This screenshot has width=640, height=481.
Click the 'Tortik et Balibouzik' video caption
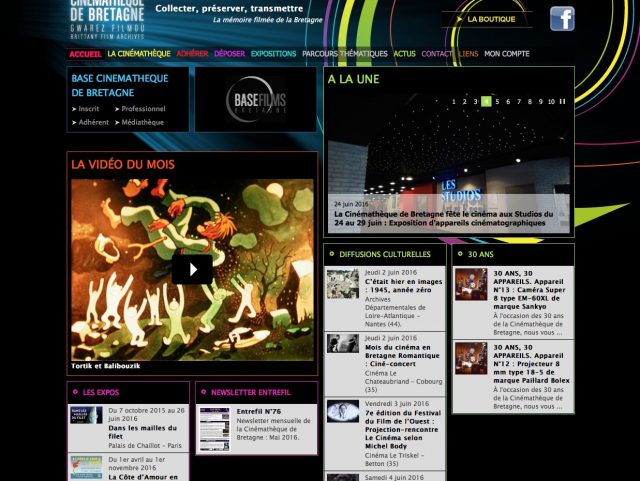pyautogui.click(x=106, y=366)
